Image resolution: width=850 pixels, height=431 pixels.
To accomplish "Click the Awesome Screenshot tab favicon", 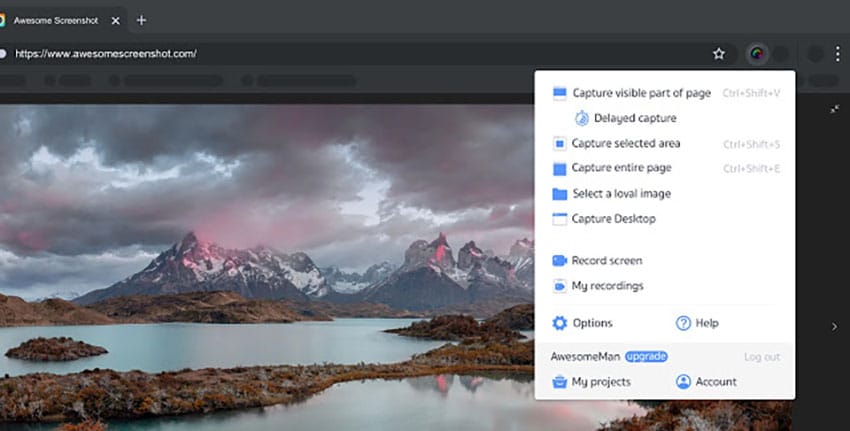I will click(2, 21).
